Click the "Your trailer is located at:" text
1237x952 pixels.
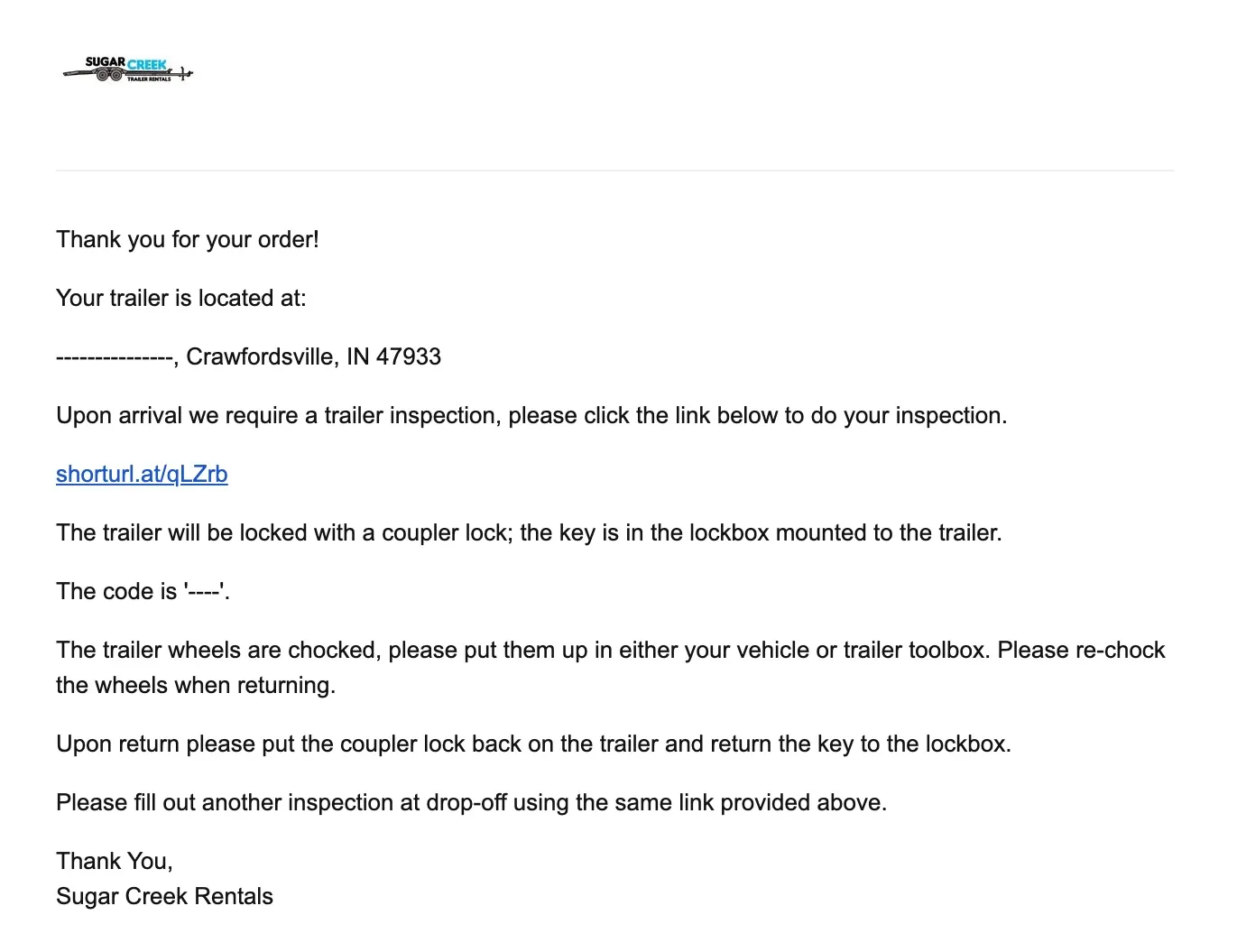coord(181,298)
